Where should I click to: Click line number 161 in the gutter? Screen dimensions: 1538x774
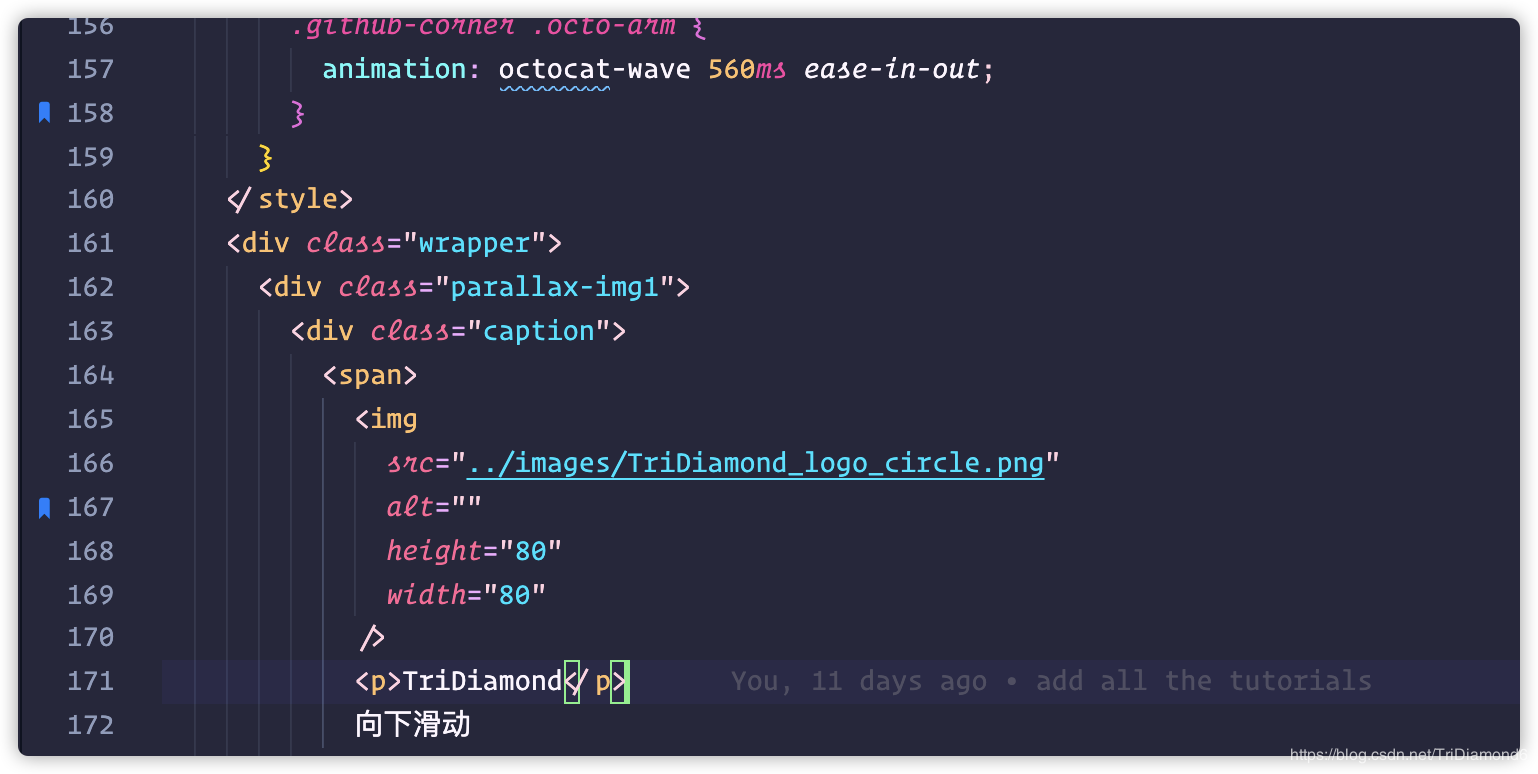(x=90, y=243)
